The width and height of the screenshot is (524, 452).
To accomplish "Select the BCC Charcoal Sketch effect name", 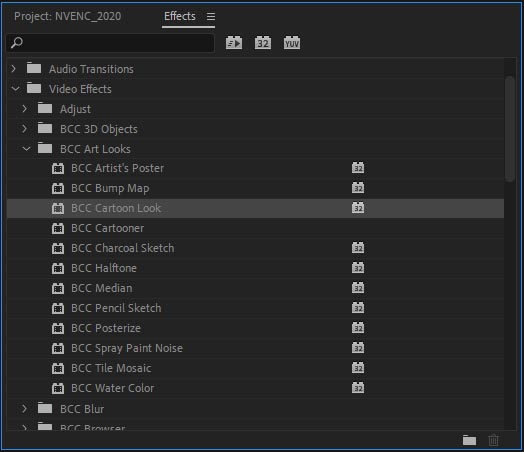I will click(122, 248).
